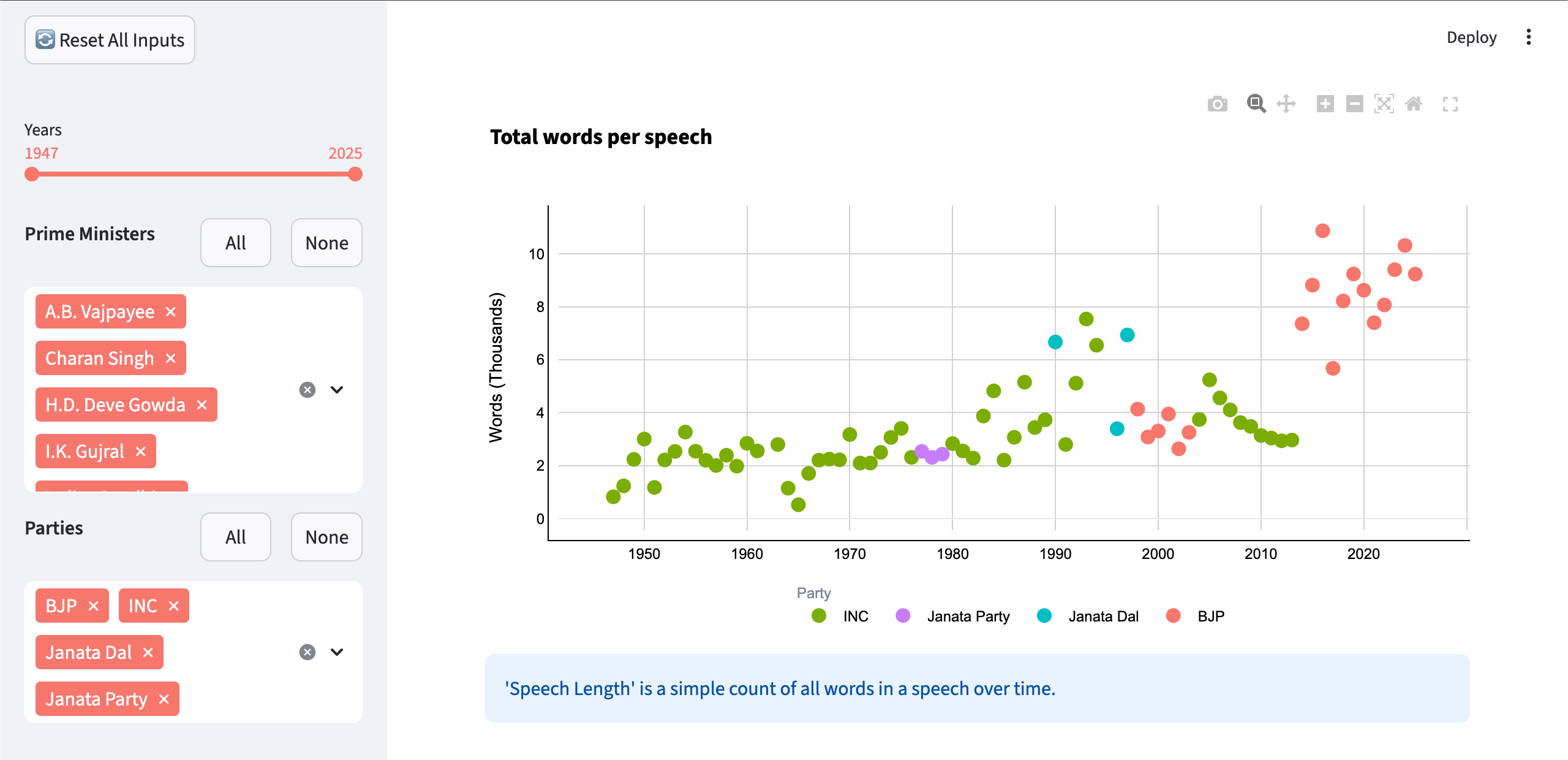
Task: Select the pan arrows tool
Action: coord(1286,104)
